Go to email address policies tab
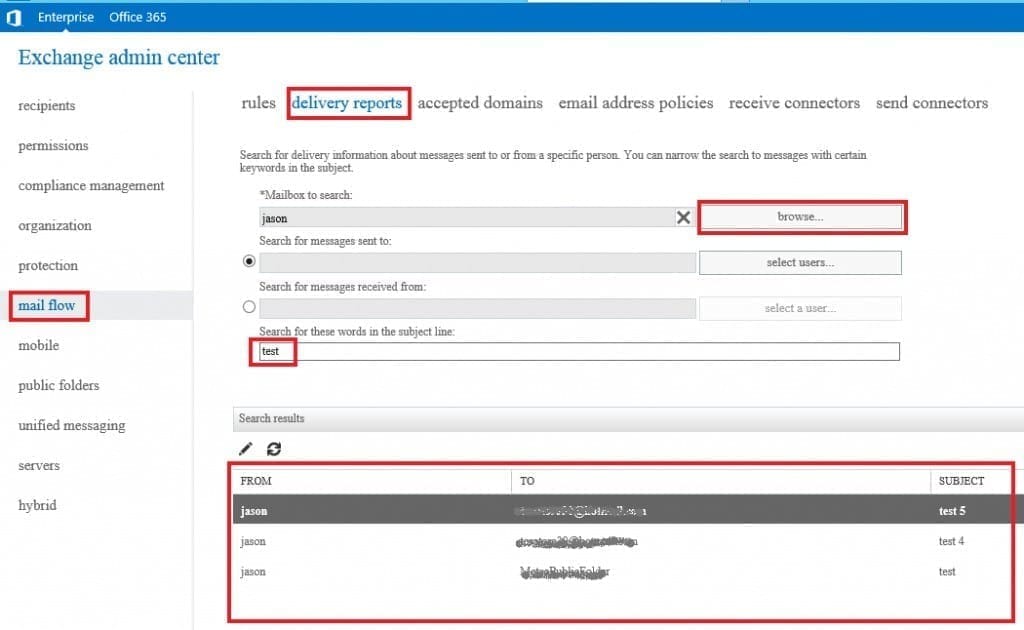 (635, 103)
